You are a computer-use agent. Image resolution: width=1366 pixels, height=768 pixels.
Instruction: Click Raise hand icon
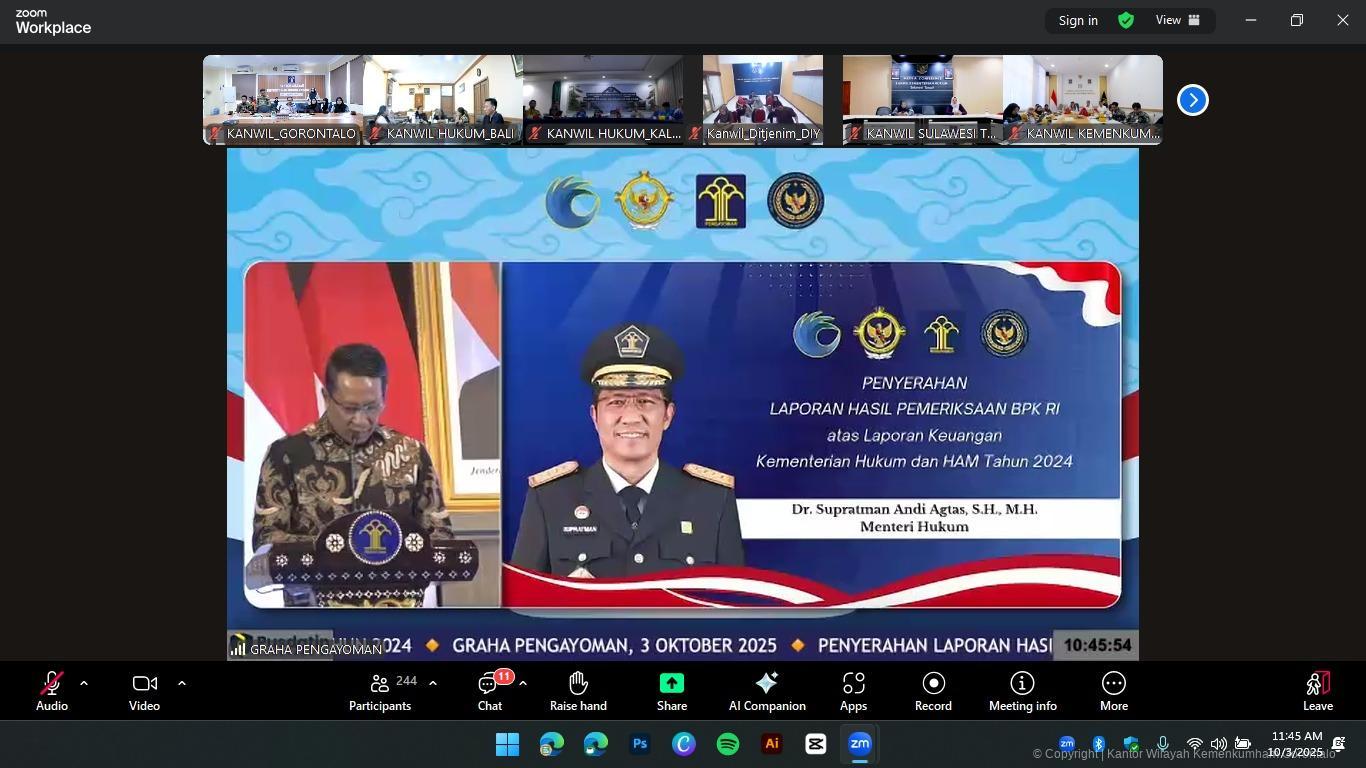coord(578,691)
